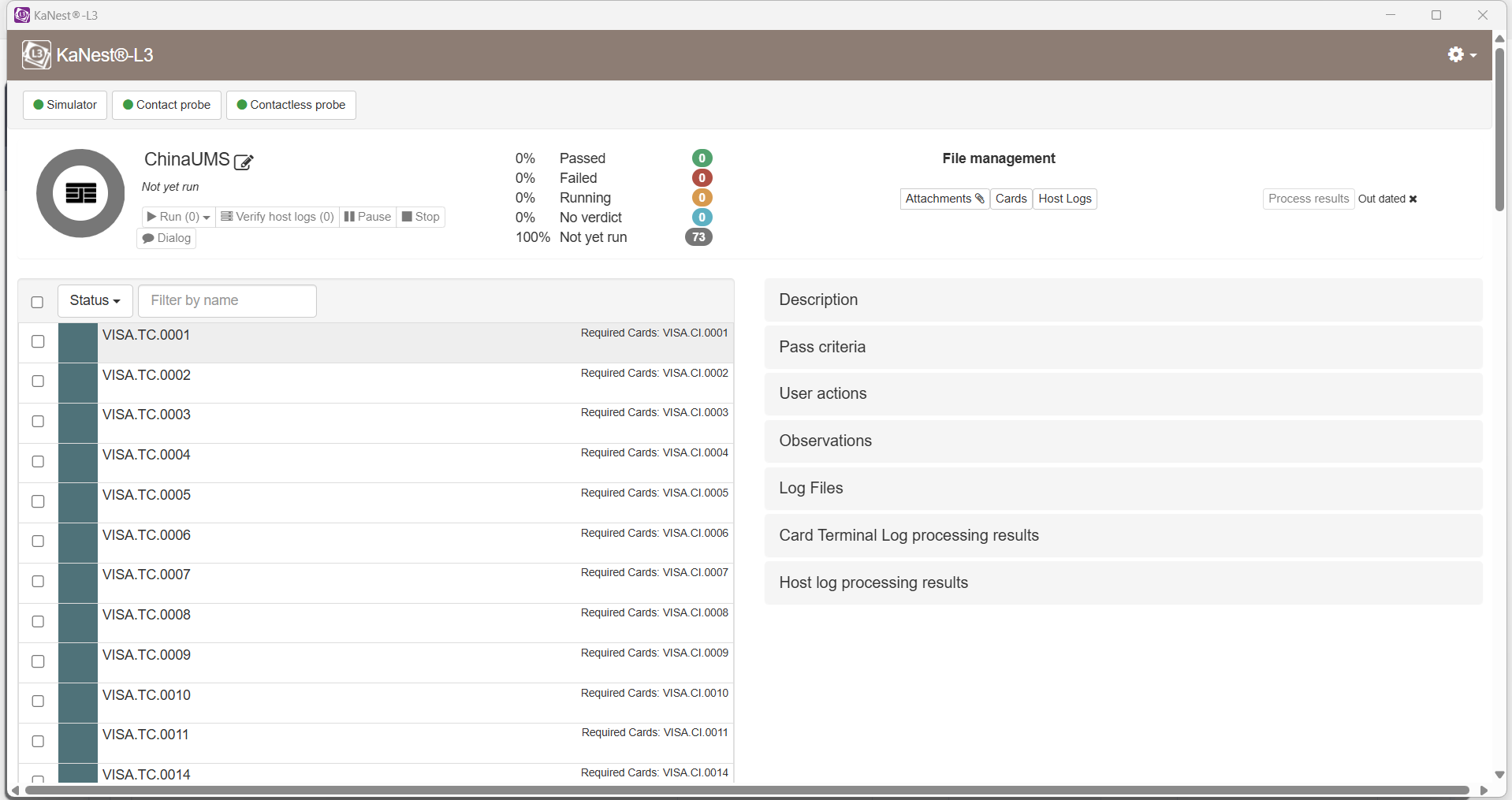This screenshot has height=800, width=1512.
Task: Click the KaNest title bar app icon
Action: tap(22, 15)
